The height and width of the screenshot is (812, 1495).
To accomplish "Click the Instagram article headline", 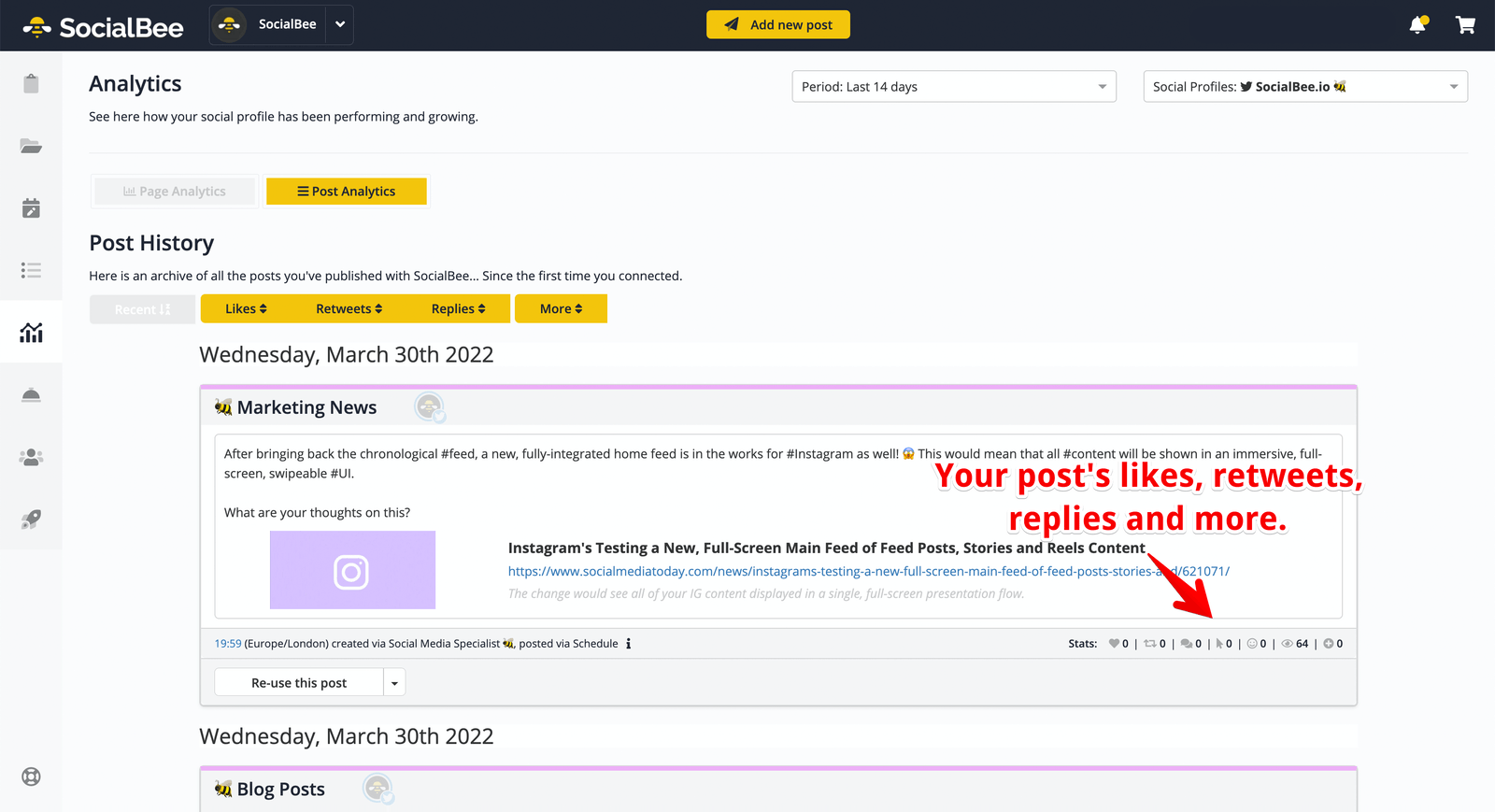I will [826, 548].
